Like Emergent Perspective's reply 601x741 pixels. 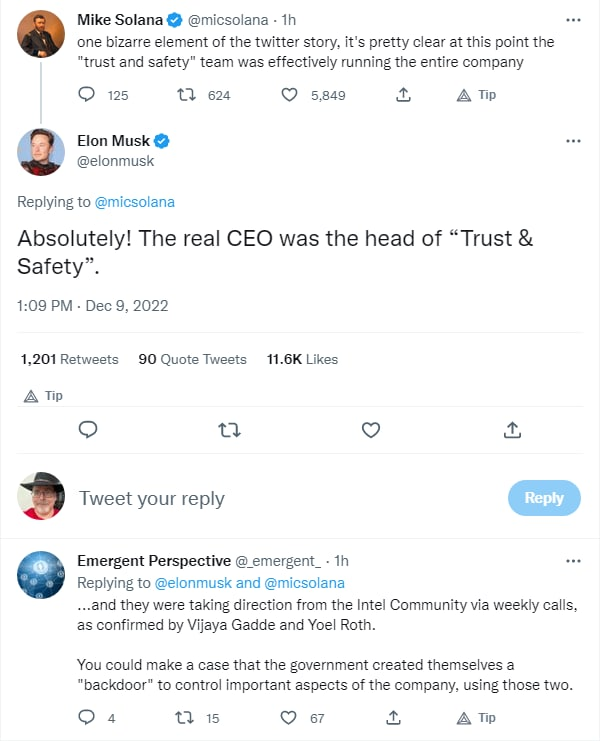pyautogui.click(x=290, y=717)
